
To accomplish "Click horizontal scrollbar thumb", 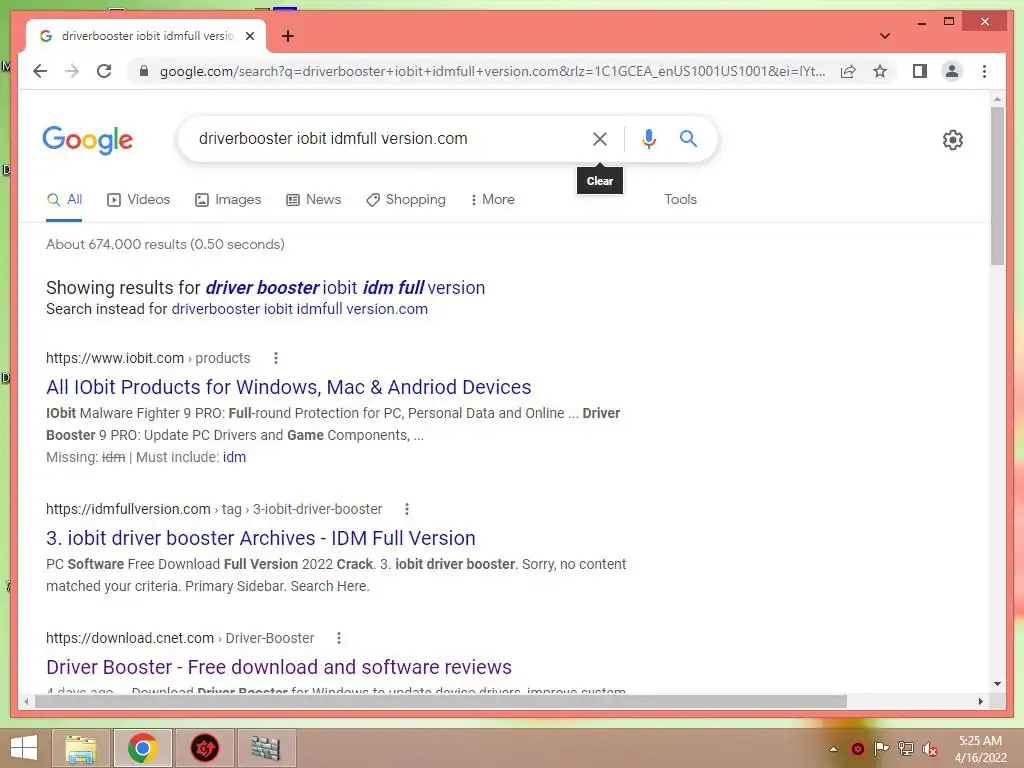I will click(x=441, y=701).
